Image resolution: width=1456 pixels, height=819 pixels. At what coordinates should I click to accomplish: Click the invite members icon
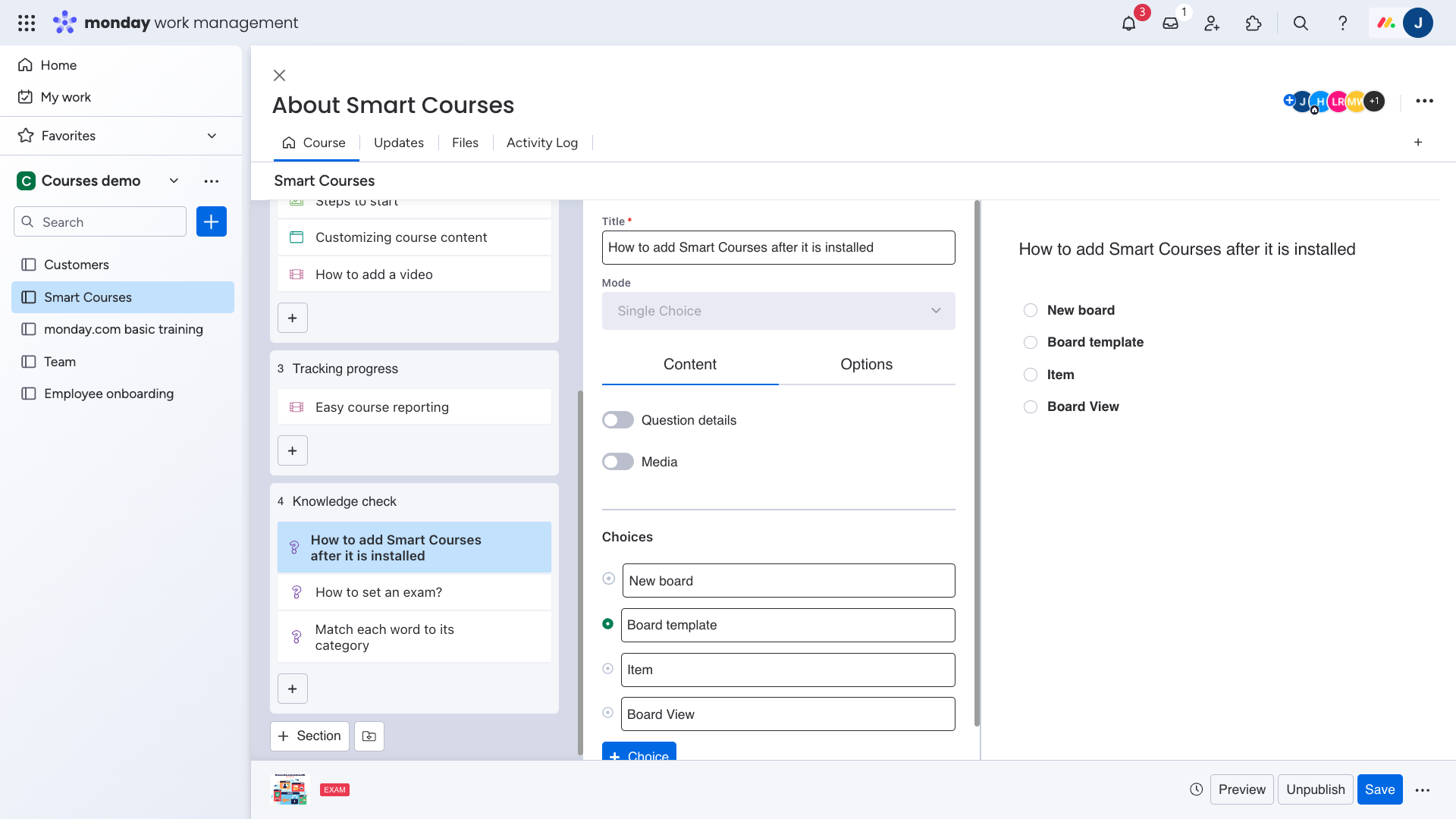click(1212, 23)
